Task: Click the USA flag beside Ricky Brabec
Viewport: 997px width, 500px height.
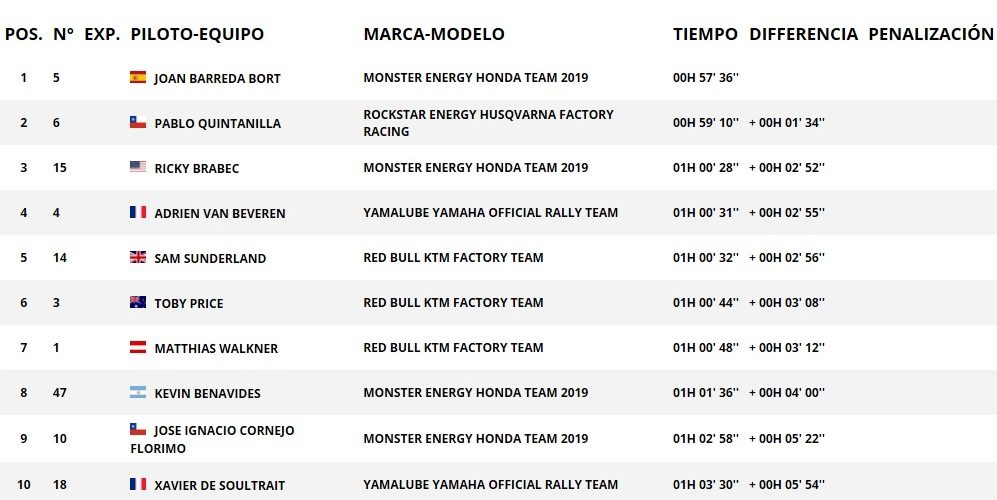Action: point(138,167)
